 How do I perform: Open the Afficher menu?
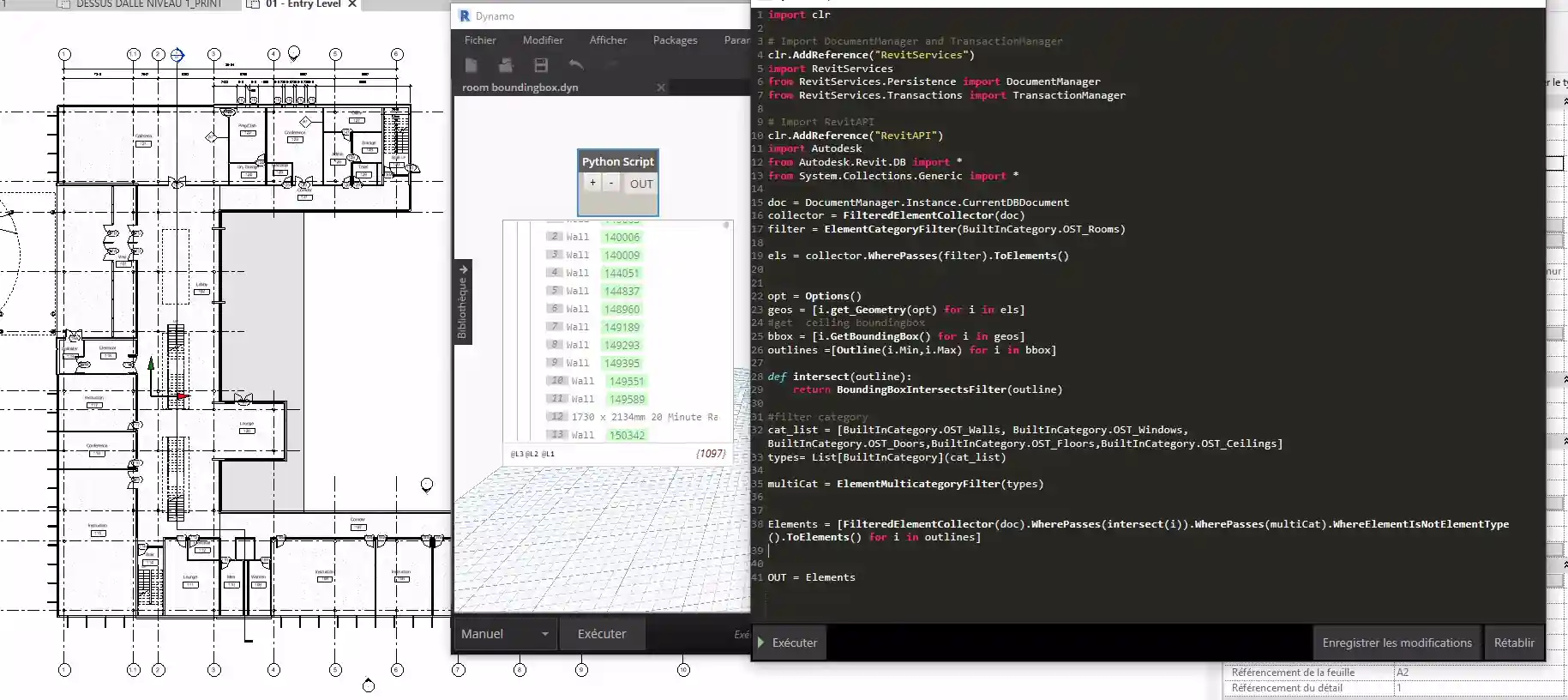point(608,40)
